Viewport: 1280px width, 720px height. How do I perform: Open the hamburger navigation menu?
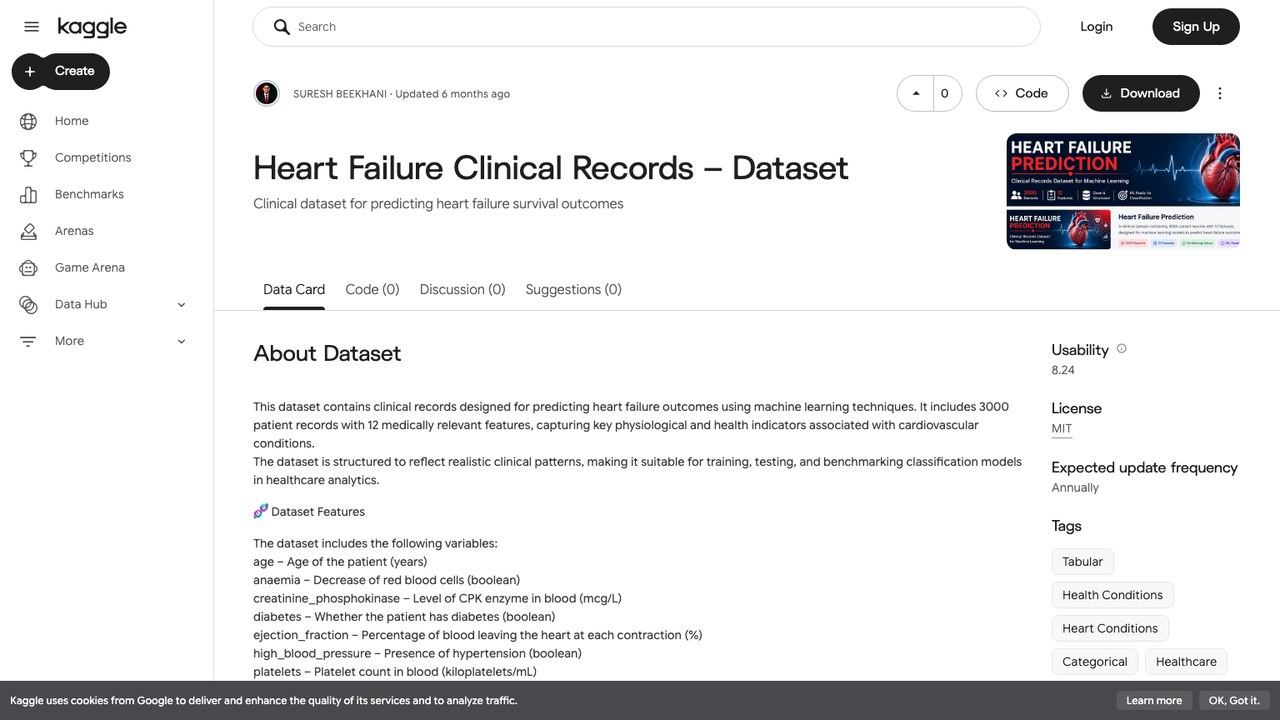pyautogui.click(x=31, y=27)
